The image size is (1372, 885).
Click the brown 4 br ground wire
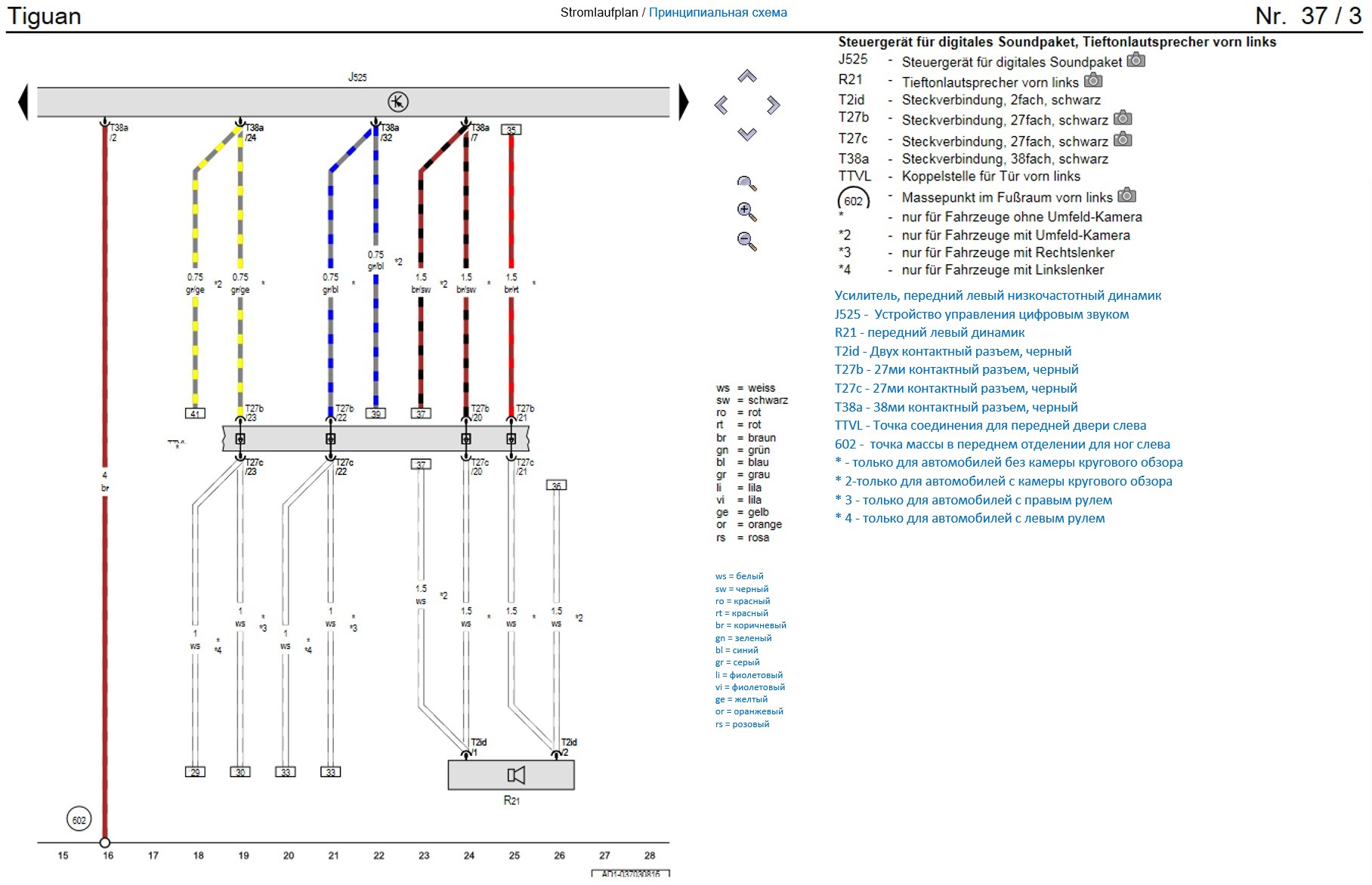[105, 483]
